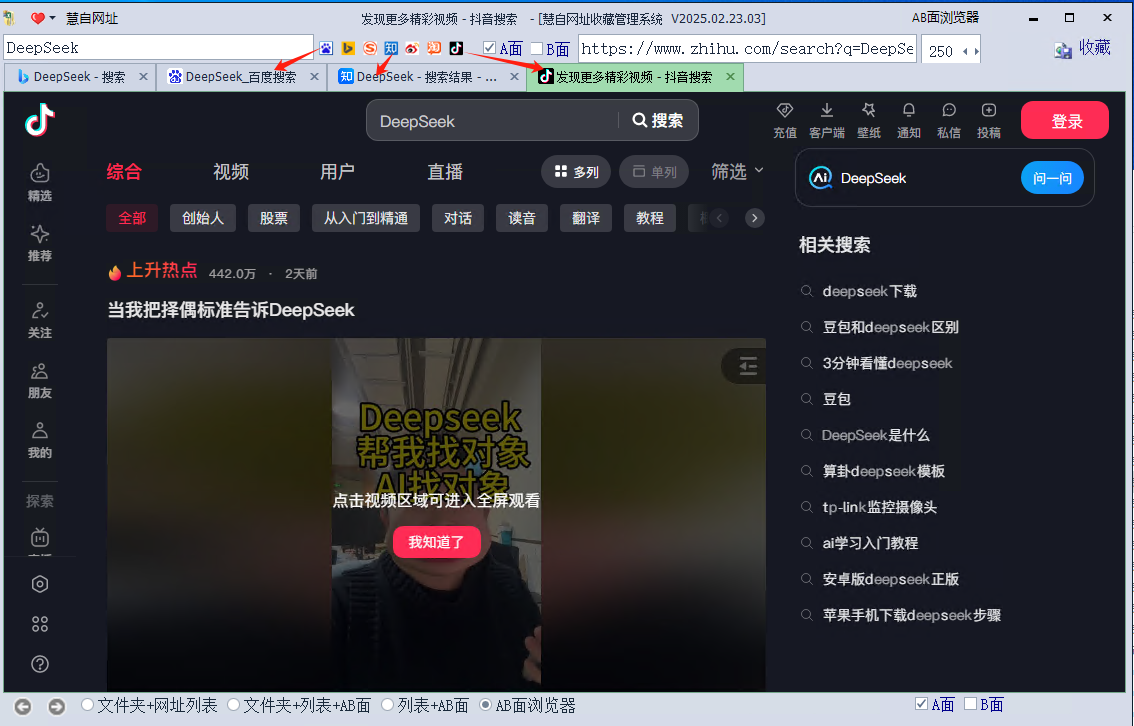Select the 用户 search category tab

coord(338,172)
